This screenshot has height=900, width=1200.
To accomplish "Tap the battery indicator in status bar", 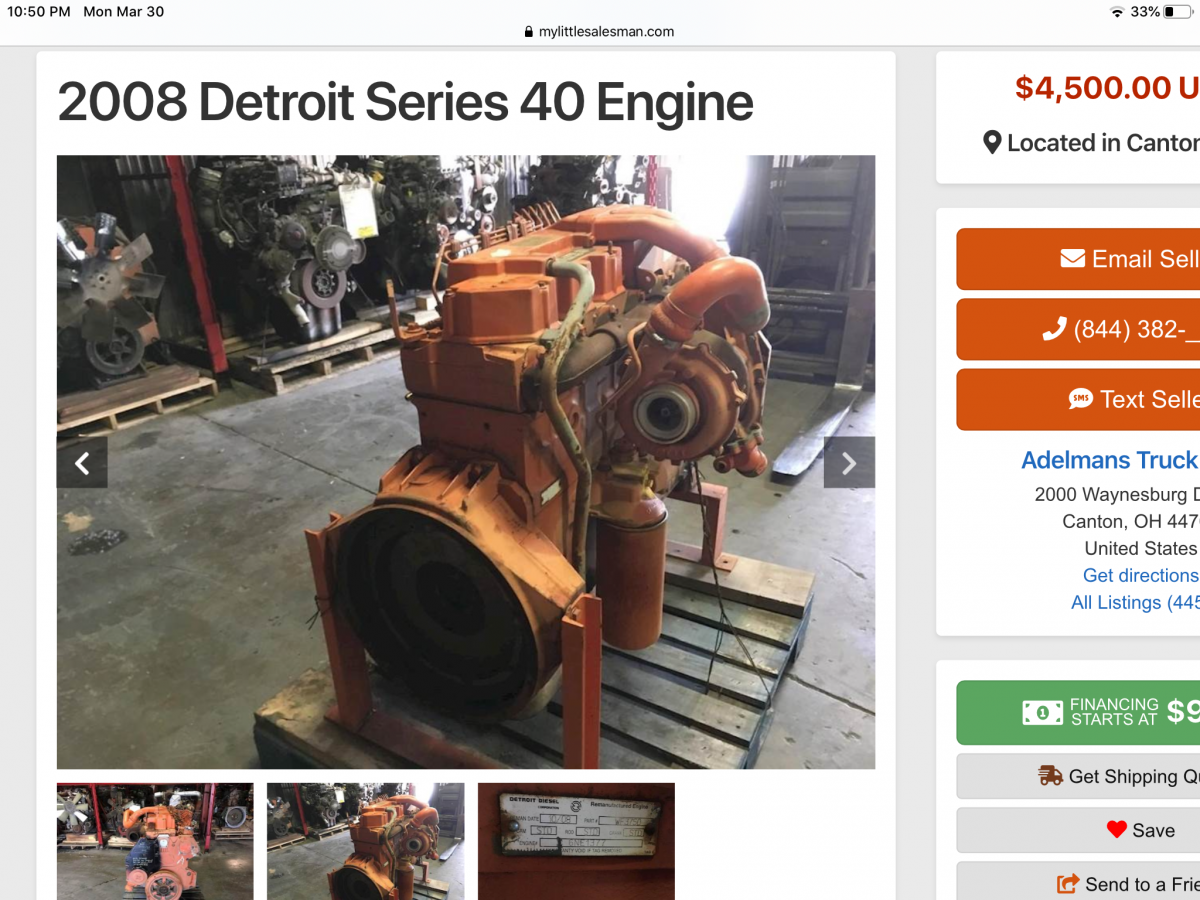I will coord(1178,12).
